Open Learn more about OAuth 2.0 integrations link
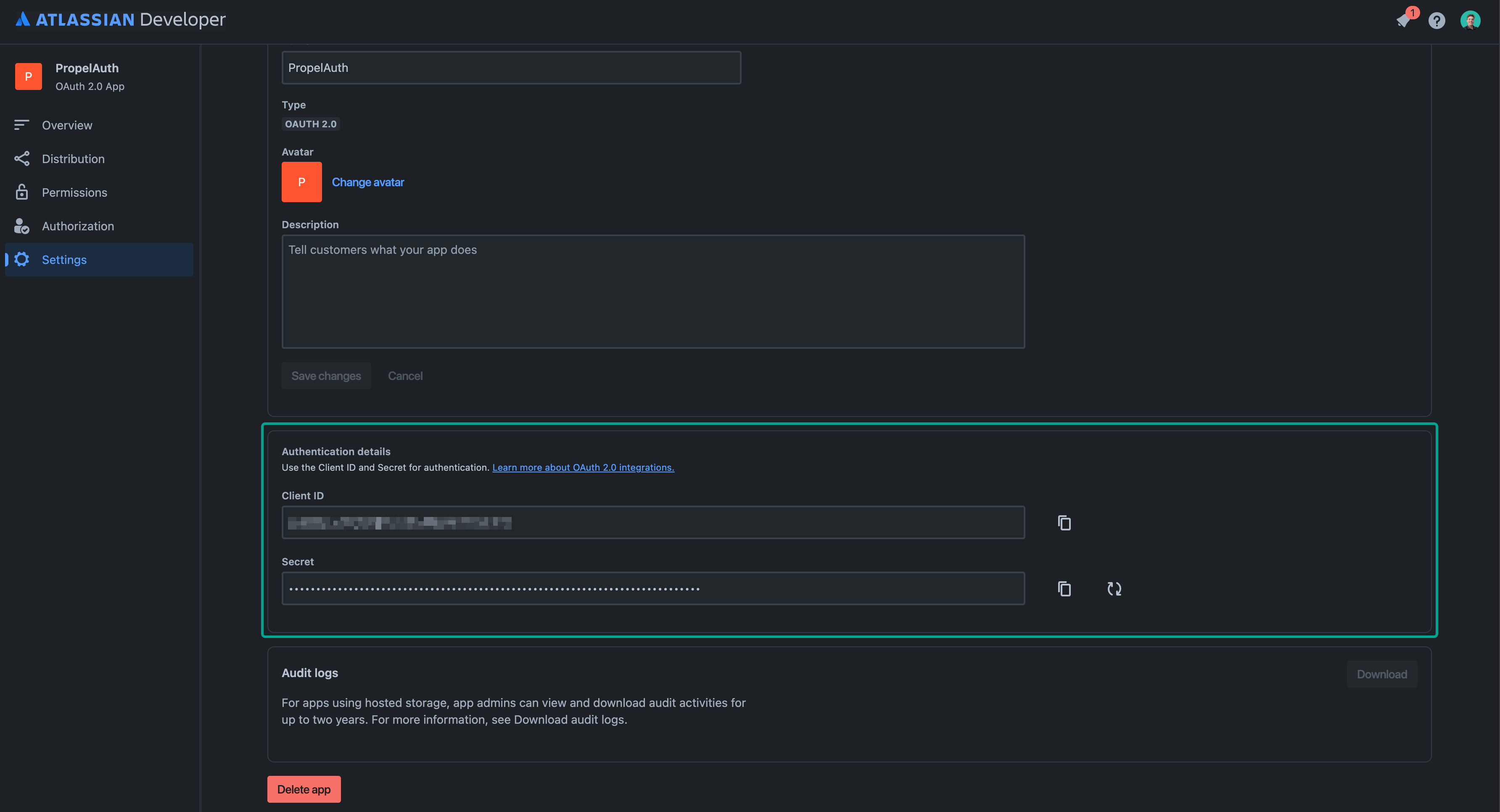This screenshot has width=1500, height=812. point(583,467)
